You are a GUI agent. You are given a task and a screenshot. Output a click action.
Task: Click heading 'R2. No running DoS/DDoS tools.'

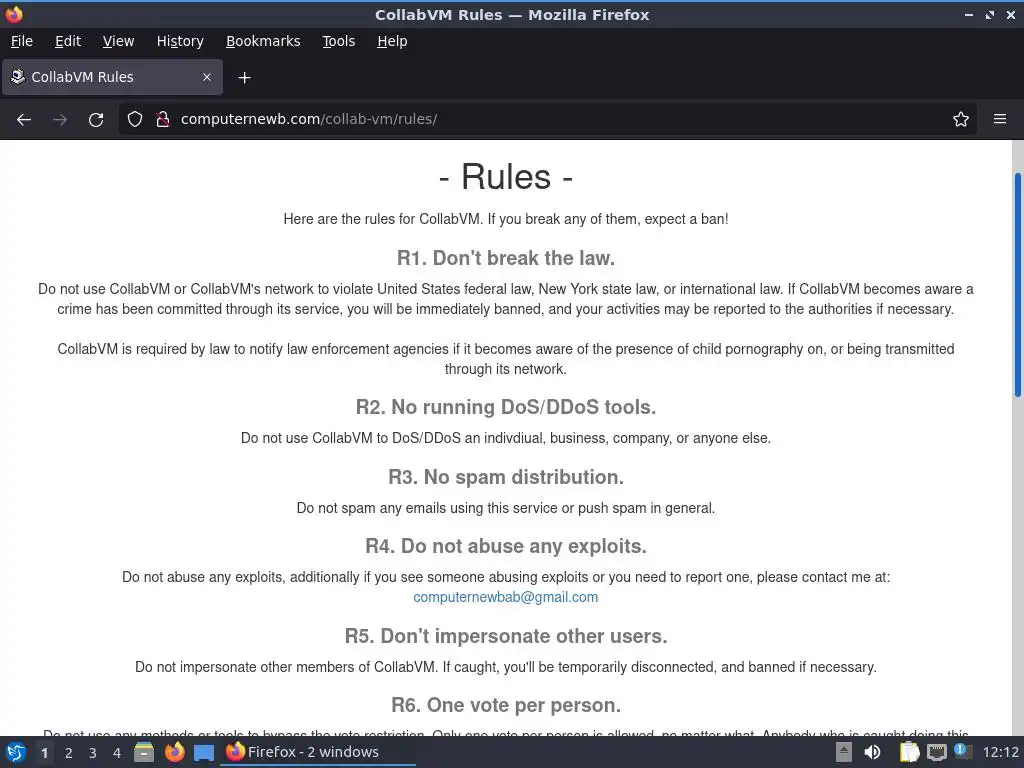505,407
